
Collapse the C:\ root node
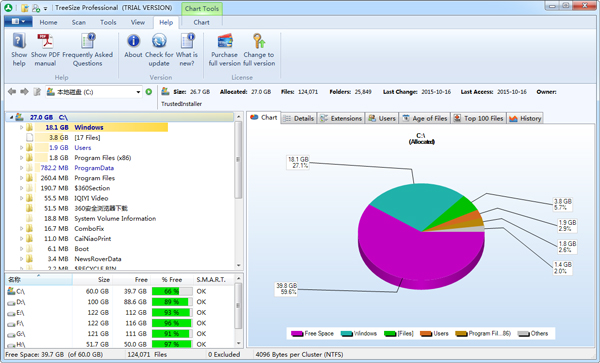click(11, 117)
